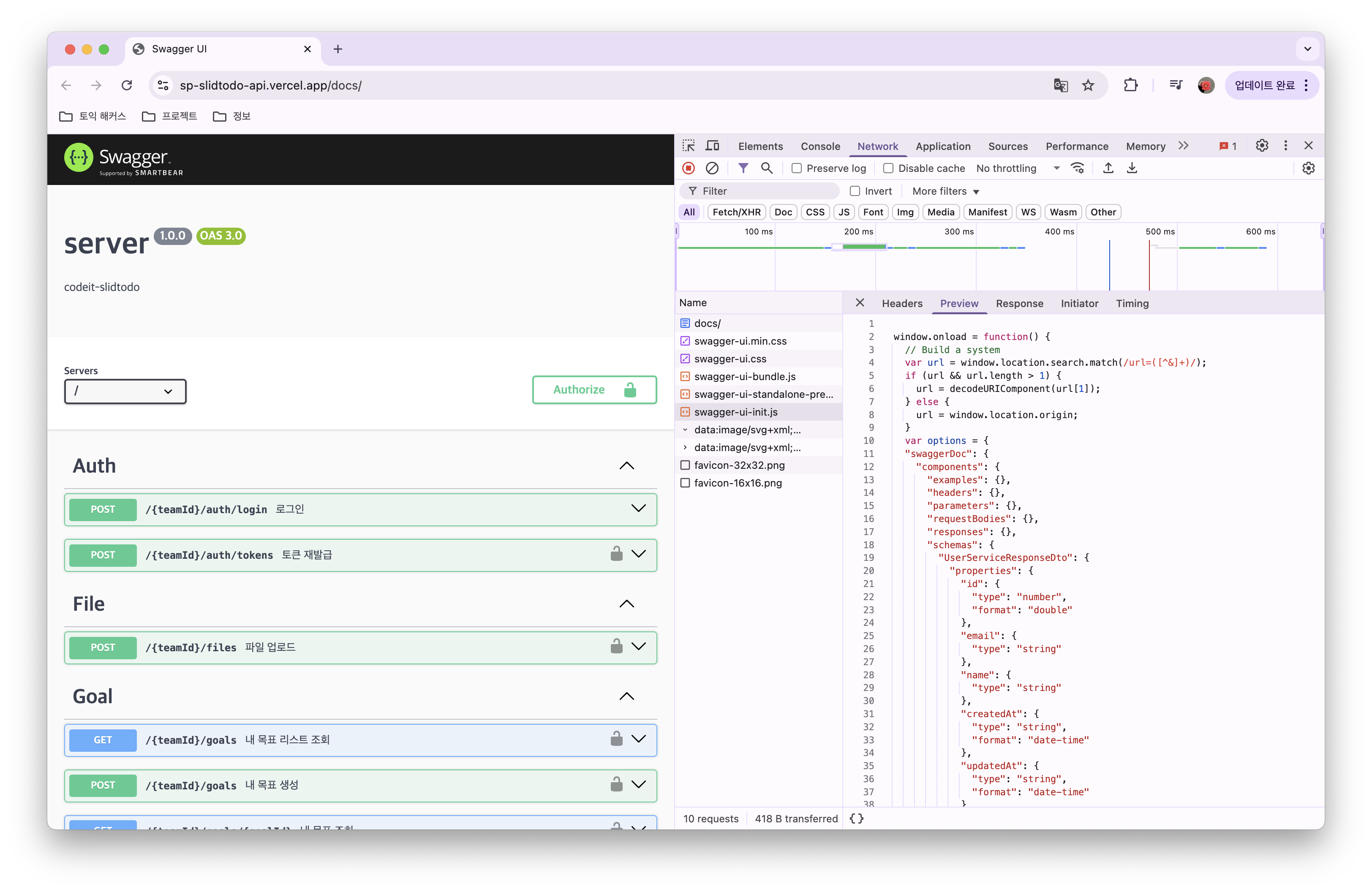Select the Inspect element tool in DevTools
1372x892 pixels.
(688, 145)
